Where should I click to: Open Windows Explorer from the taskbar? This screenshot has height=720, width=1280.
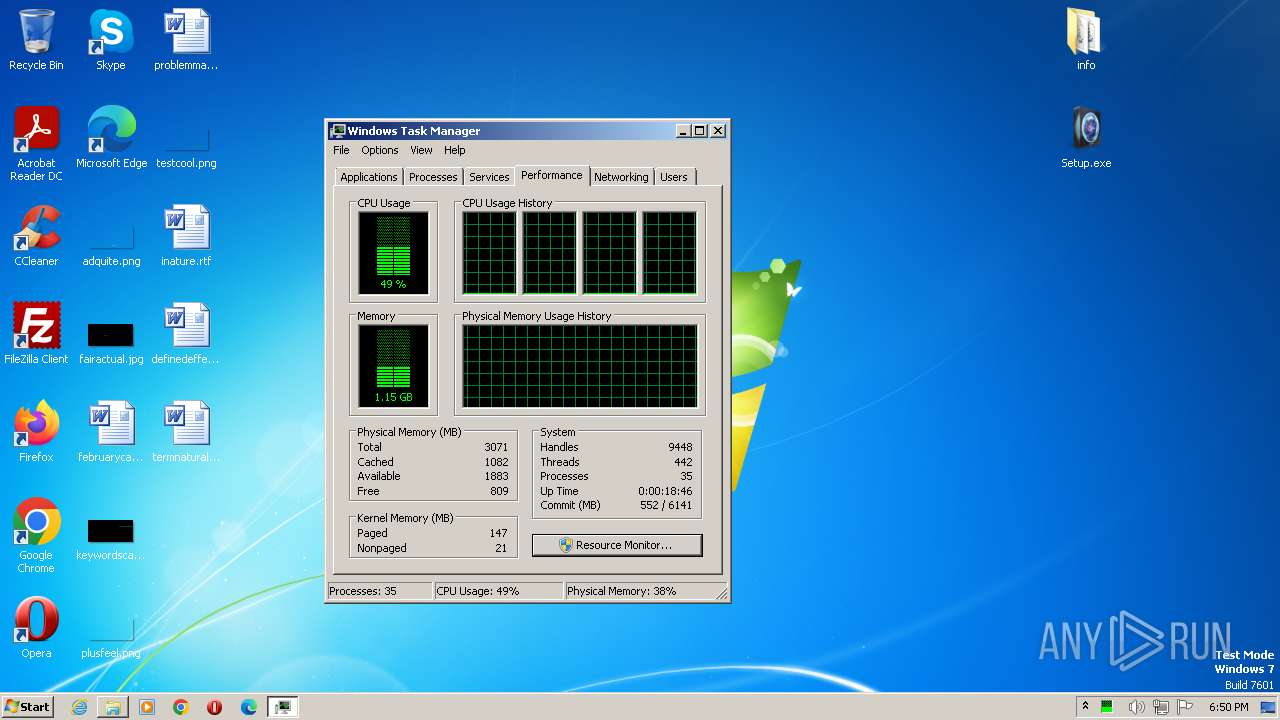[113, 707]
